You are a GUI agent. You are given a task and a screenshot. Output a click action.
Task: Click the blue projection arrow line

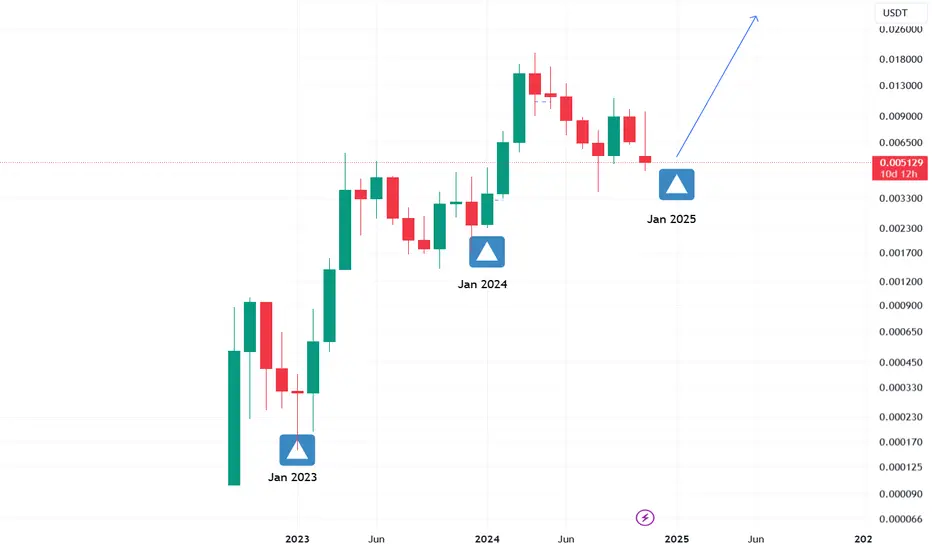click(x=717, y=86)
